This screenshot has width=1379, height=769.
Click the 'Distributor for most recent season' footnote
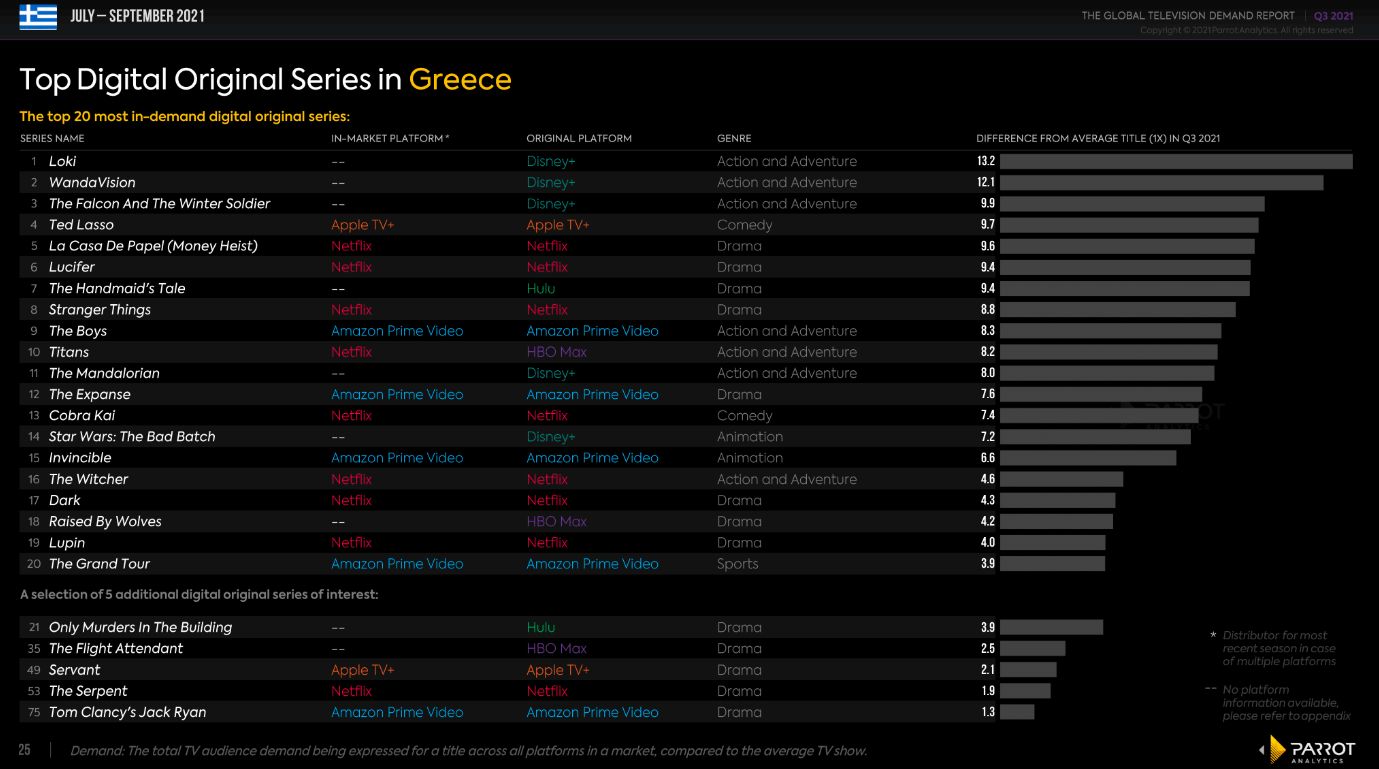1279,648
